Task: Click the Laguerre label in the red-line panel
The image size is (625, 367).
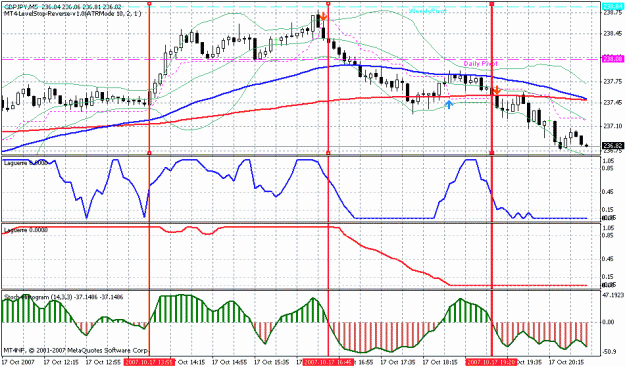Action: (x=26, y=230)
